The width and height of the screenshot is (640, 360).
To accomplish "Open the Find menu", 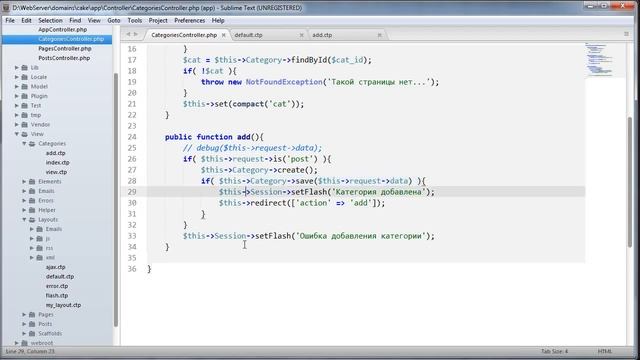I will click(x=75, y=20).
